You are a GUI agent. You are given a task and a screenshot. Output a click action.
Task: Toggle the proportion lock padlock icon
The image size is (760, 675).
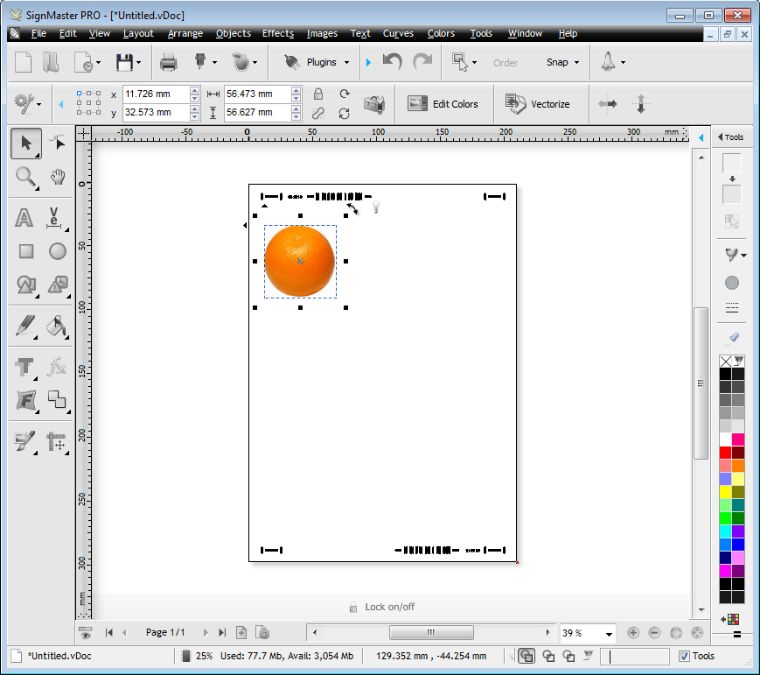click(x=318, y=94)
